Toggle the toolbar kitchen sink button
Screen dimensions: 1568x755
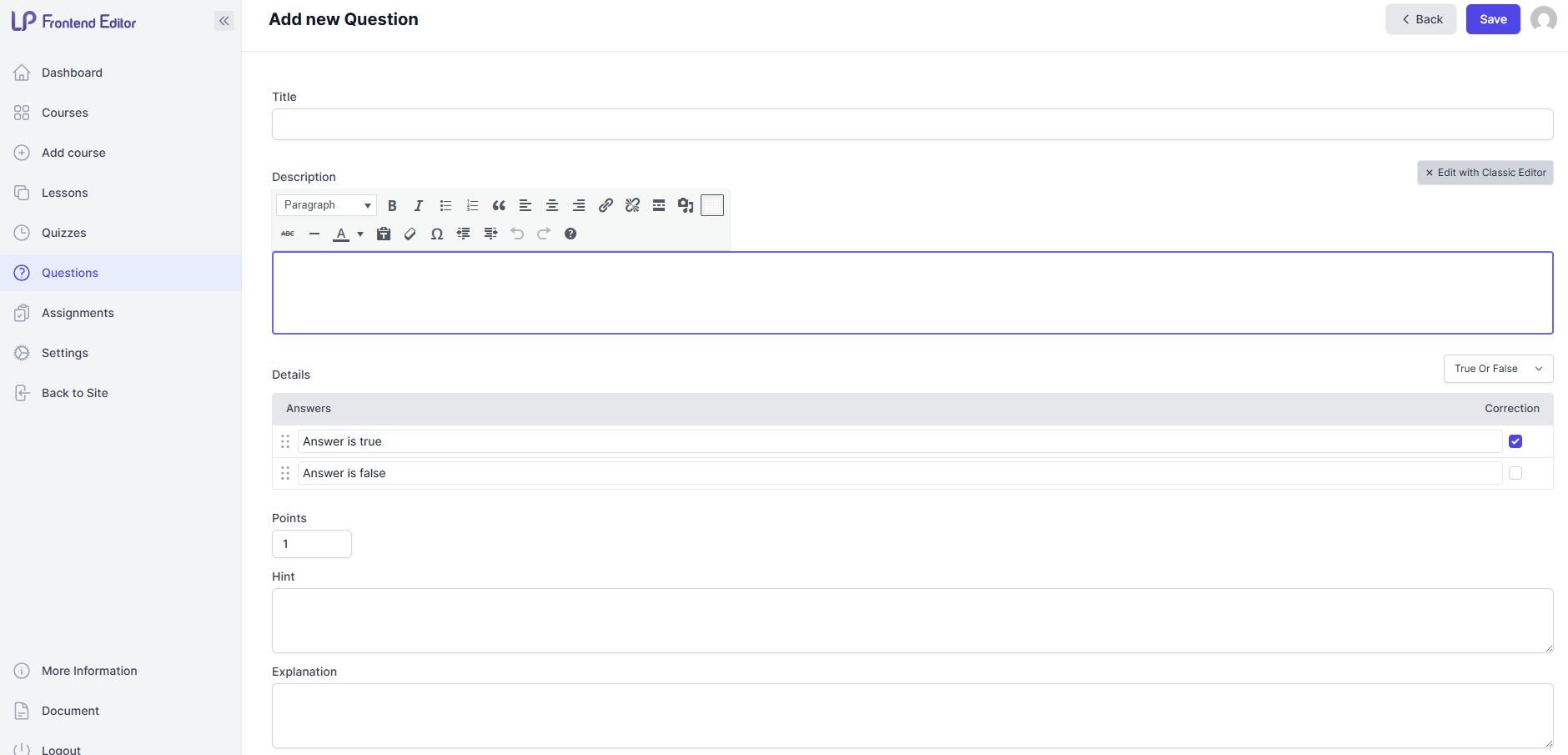click(712, 205)
